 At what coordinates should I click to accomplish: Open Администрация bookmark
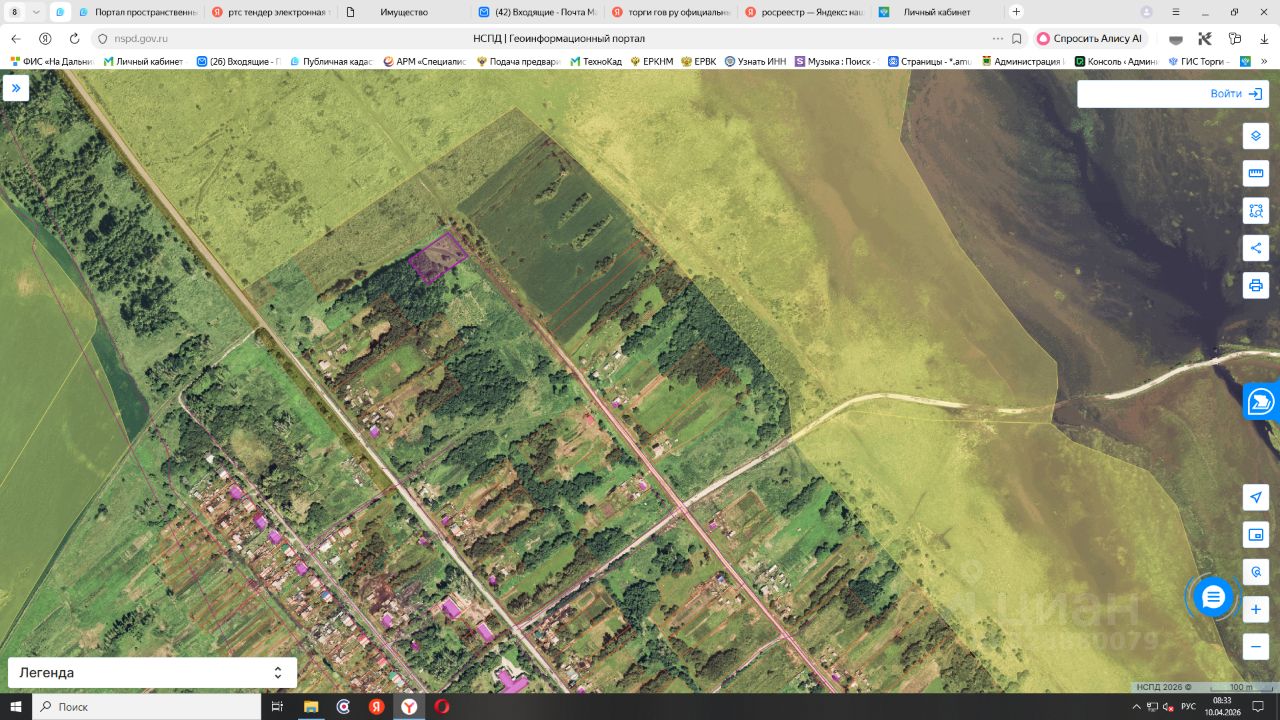pyautogui.click(x=1022, y=61)
